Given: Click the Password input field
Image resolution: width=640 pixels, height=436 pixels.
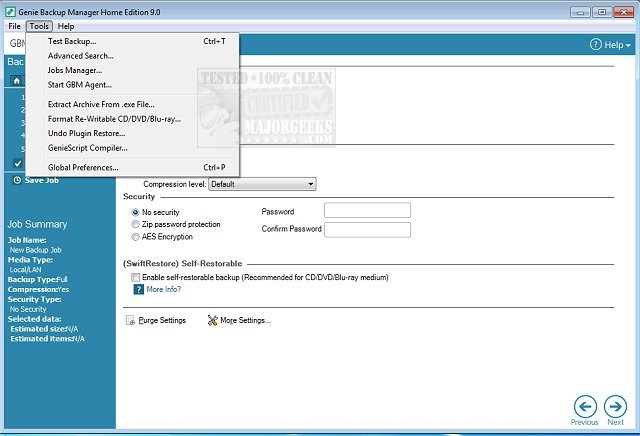Looking at the screenshot, I should [x=367, y=210].
